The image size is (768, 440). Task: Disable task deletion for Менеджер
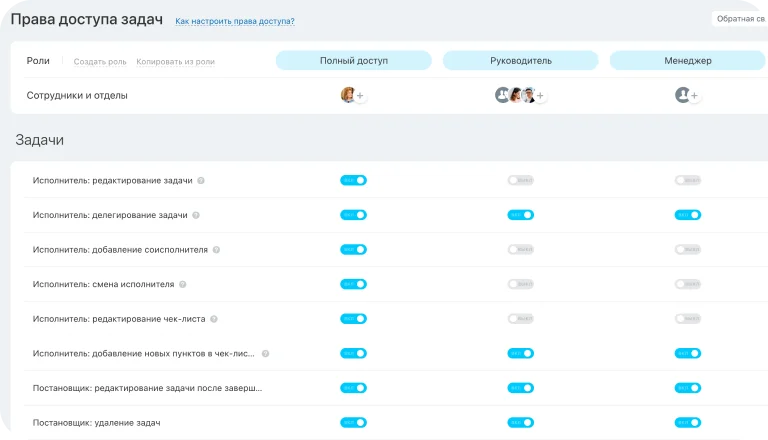tap(688, 422)
